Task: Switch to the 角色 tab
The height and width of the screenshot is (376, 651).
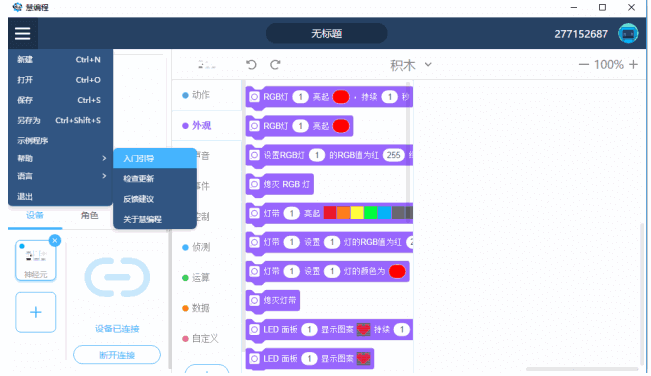Action: tap(89, 215)
